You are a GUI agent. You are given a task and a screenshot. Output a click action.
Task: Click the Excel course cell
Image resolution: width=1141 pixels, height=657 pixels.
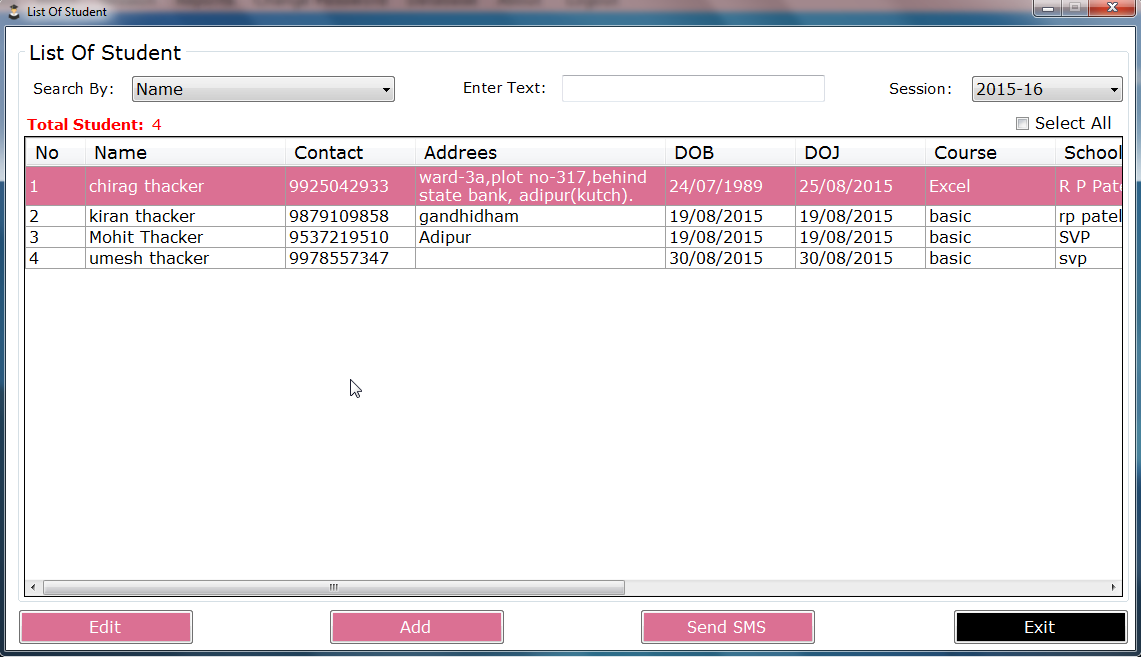click(x=990, y=186)
